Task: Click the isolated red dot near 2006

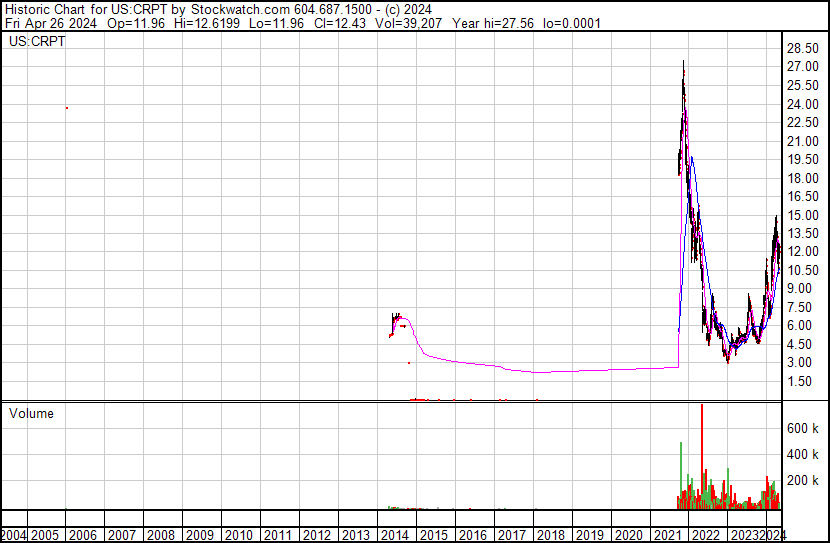Action: (x=67, y=108)
